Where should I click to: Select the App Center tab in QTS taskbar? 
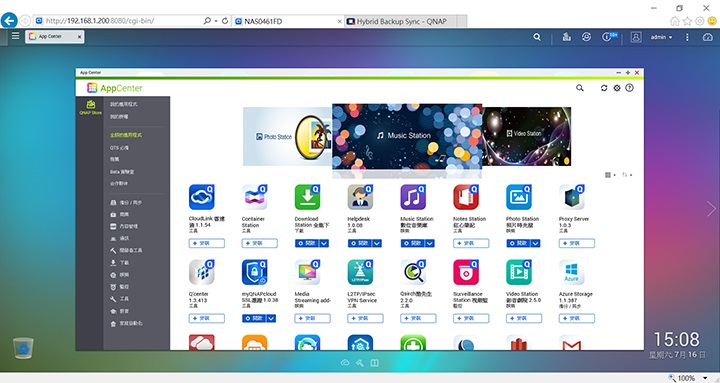click(54, 36)
